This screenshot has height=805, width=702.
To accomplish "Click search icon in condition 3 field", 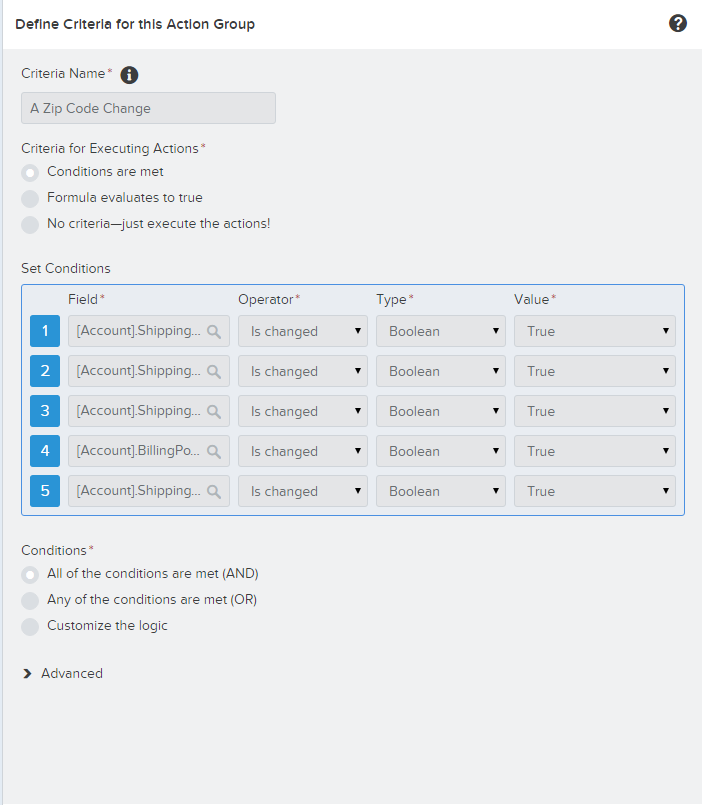I will (x=214, y=411).
